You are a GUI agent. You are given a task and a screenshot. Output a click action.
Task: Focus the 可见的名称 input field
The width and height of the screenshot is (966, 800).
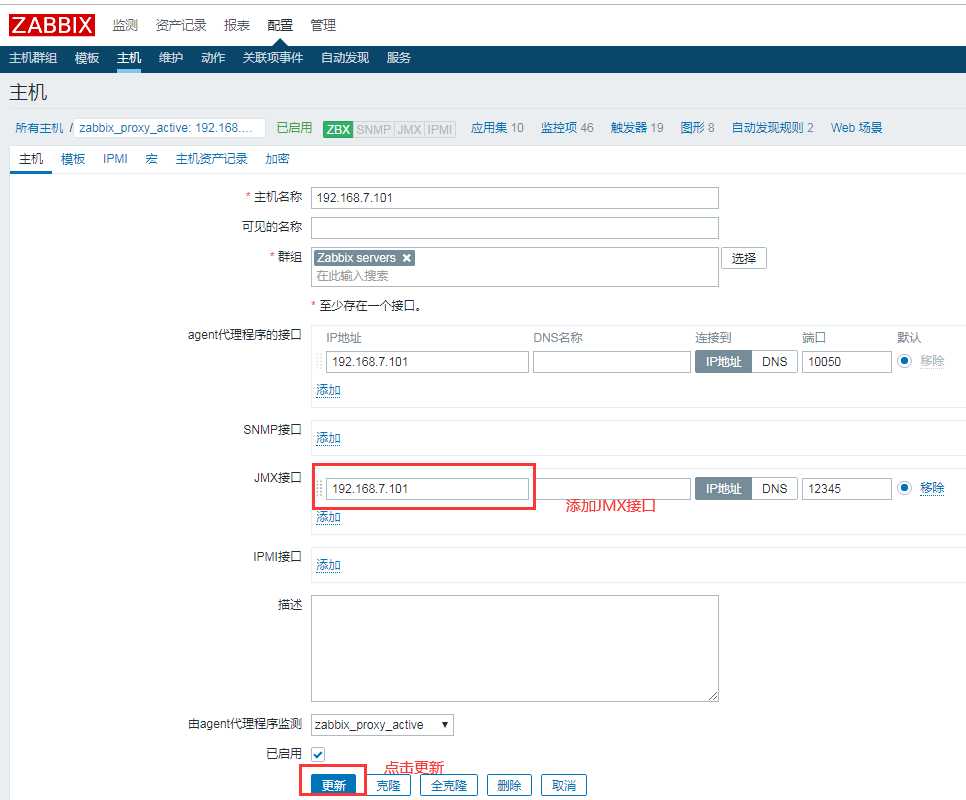click(514, 227)
